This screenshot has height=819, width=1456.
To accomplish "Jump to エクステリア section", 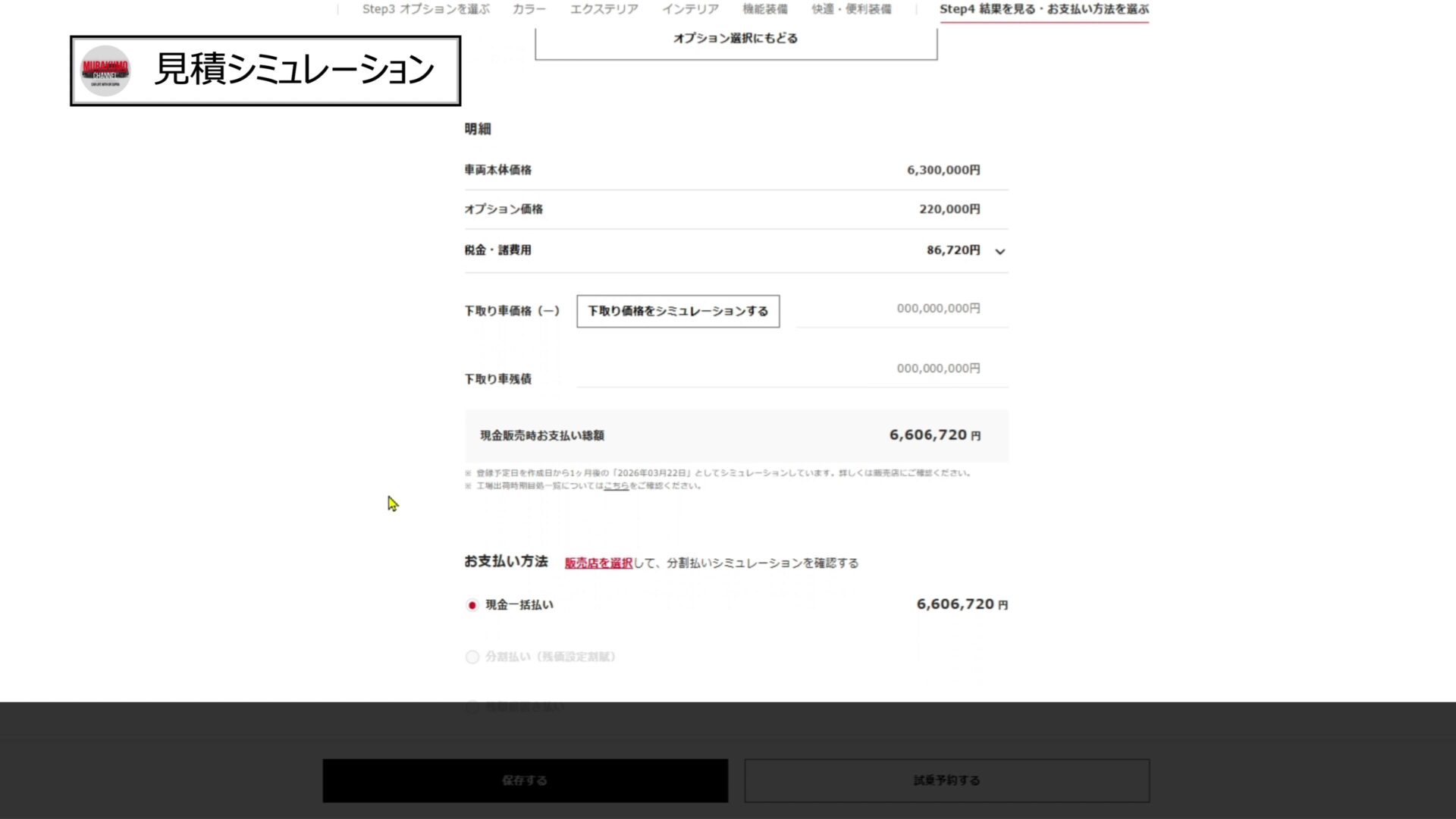I will 604,9.
